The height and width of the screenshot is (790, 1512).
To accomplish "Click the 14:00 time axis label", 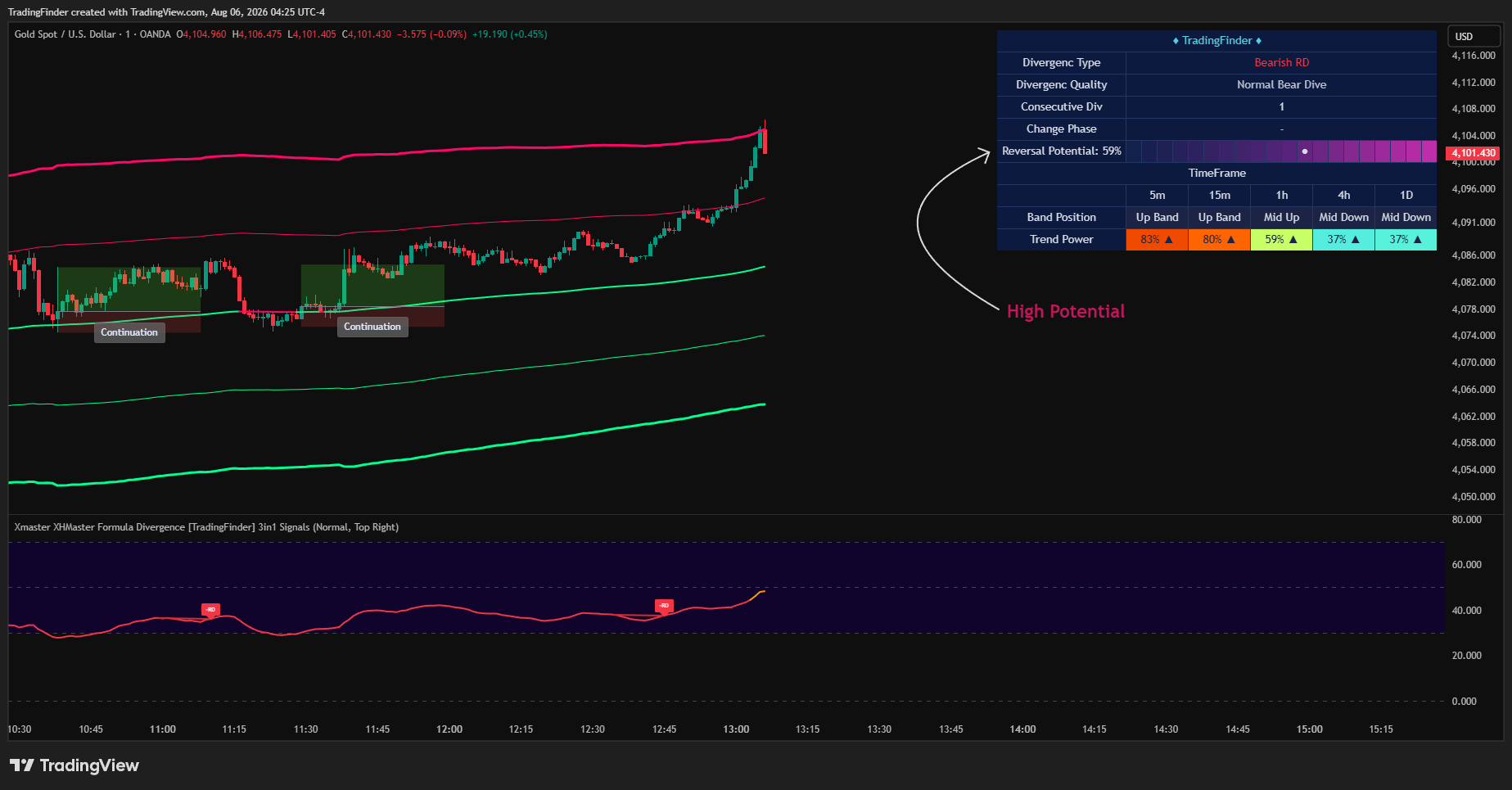I will click(1022, 729).
